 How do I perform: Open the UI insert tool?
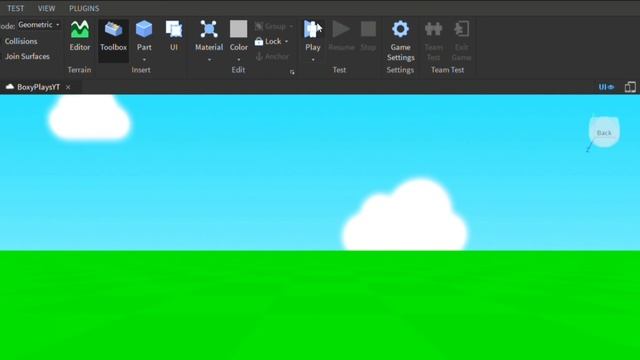174,36
